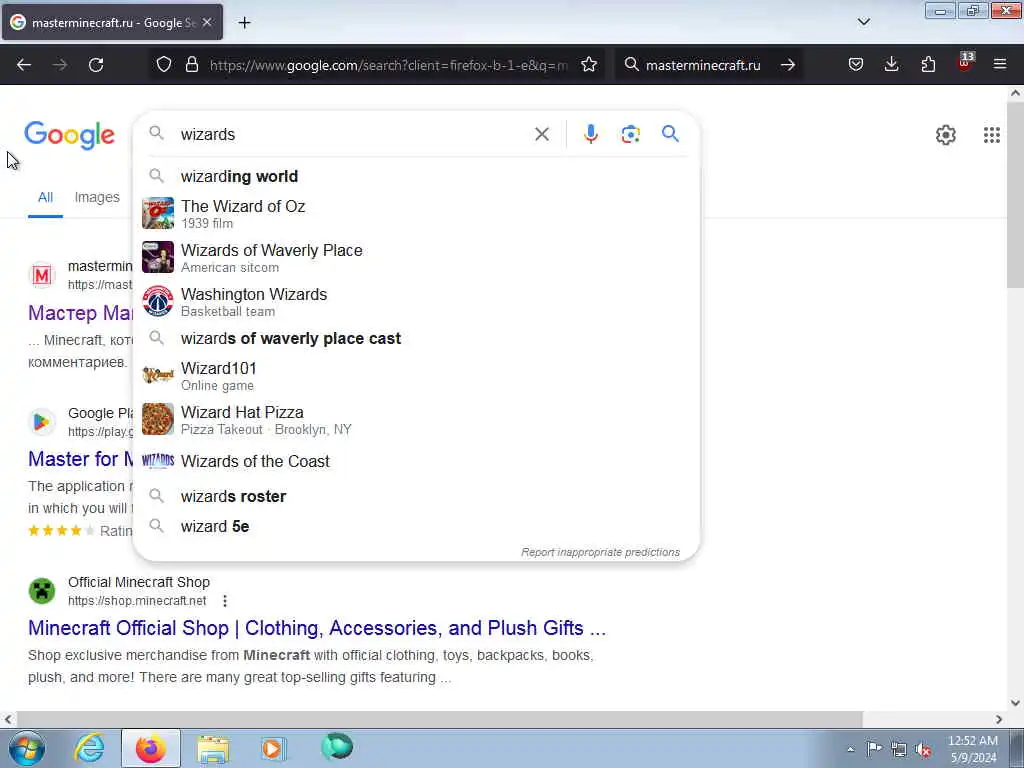
Task: Switch to the Images results tab
Action: point(97,197)
